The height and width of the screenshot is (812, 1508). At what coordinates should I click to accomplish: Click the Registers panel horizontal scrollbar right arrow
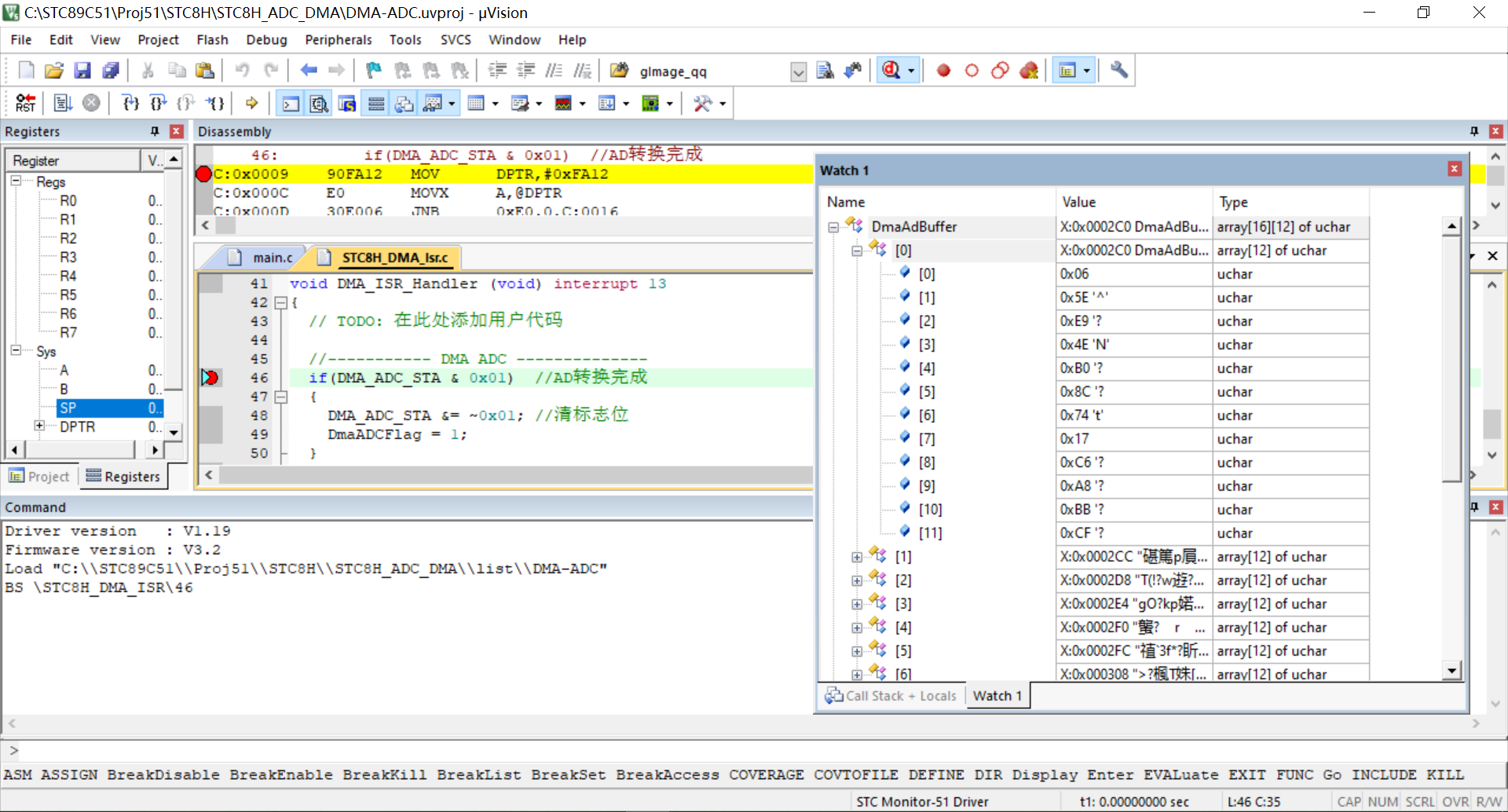pyautogui.click(x=156, y=450)
